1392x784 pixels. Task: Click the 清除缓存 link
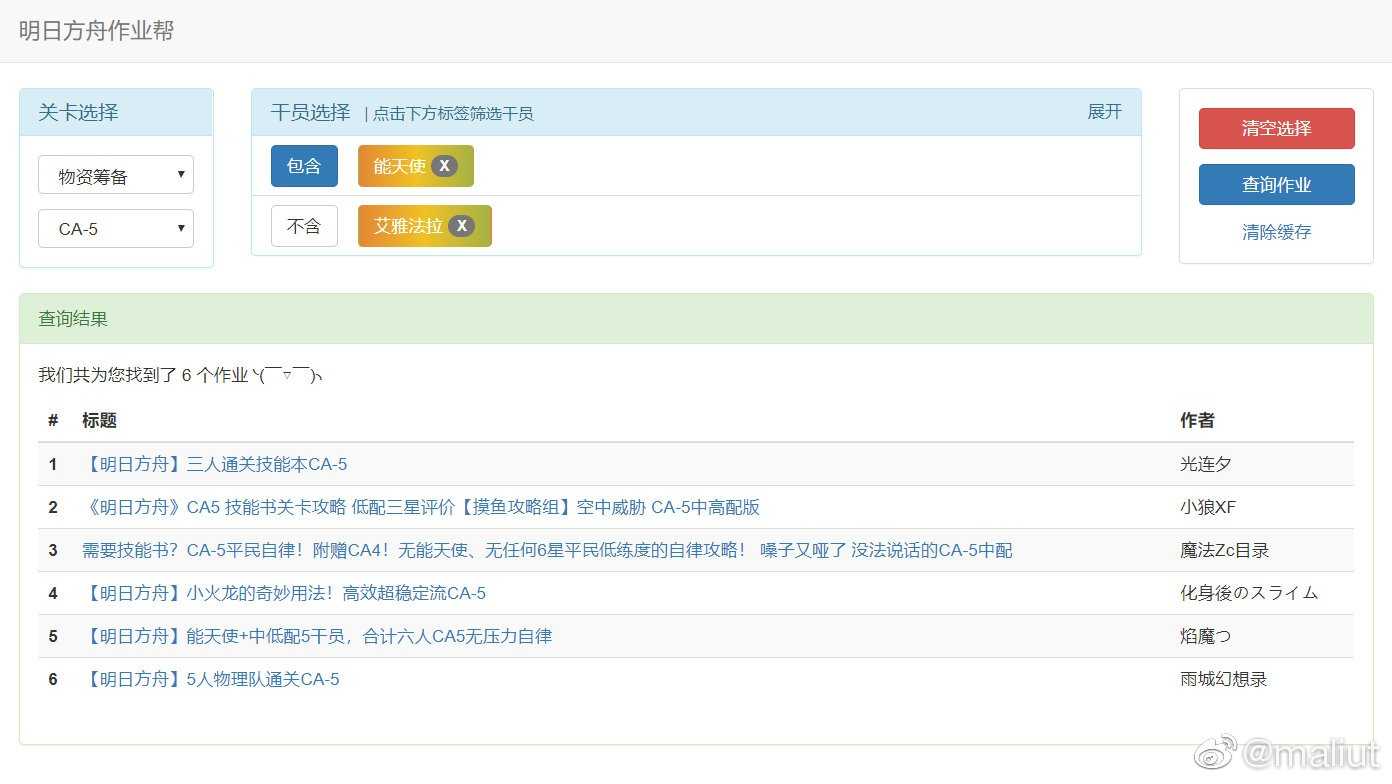click(1276, 232)
